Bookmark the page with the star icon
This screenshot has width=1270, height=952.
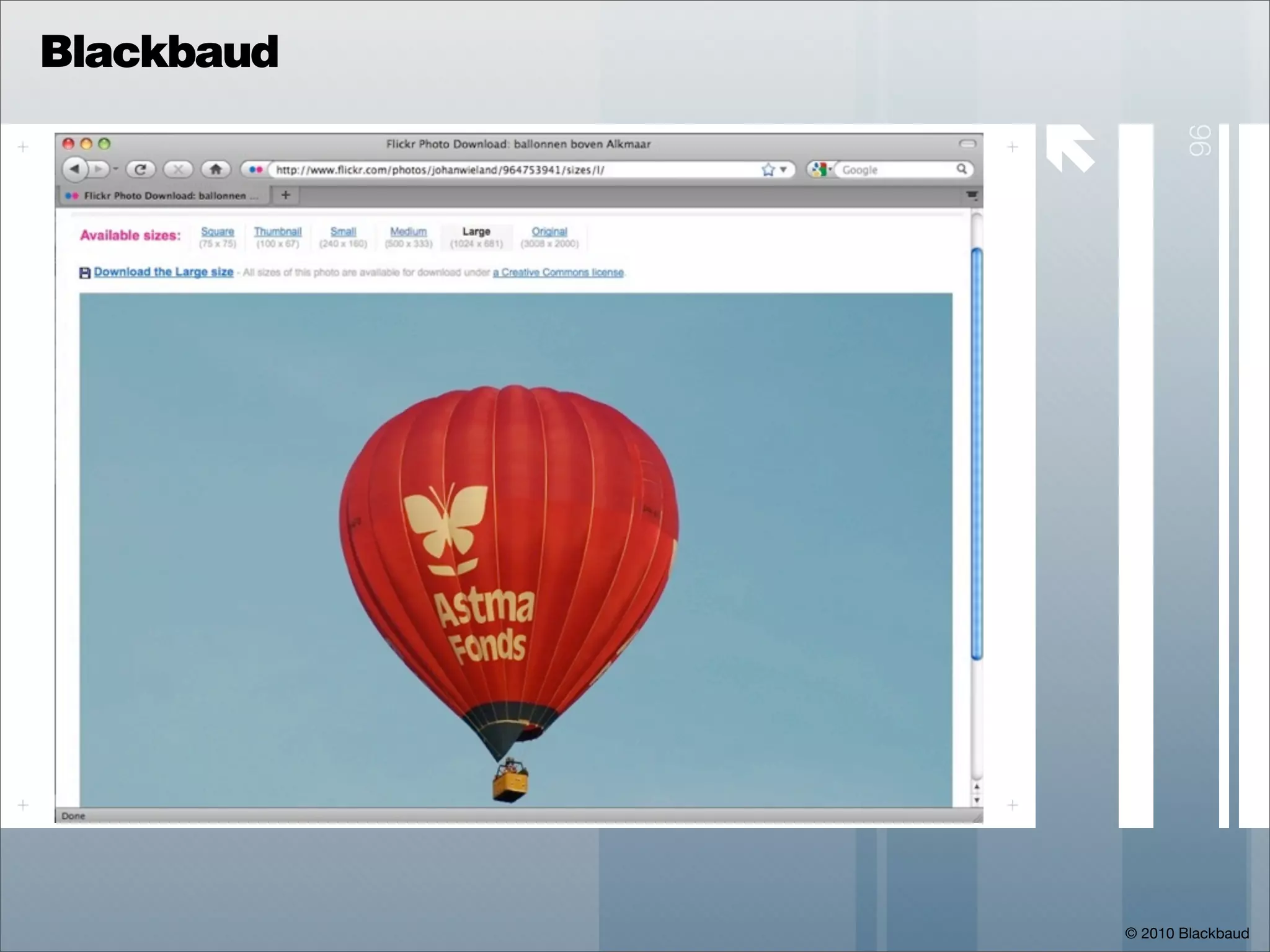(x=768, y=169)
